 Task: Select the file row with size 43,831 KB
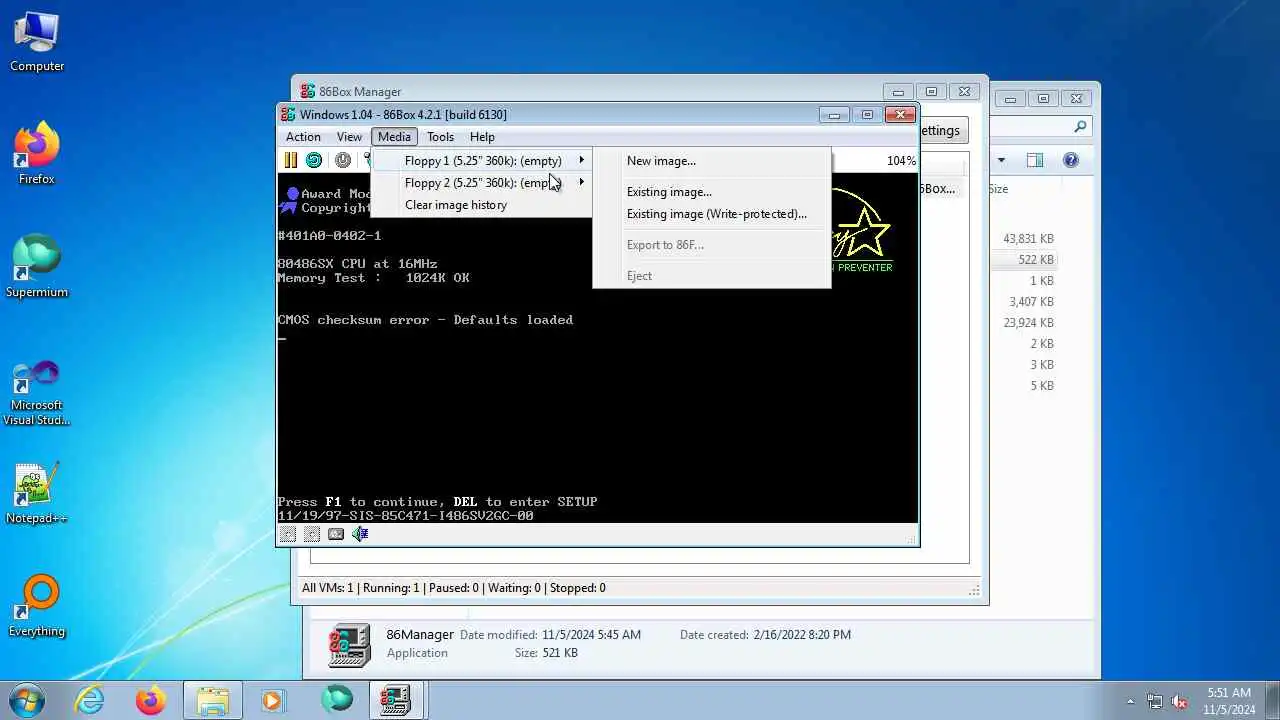tap(1026, 239)
